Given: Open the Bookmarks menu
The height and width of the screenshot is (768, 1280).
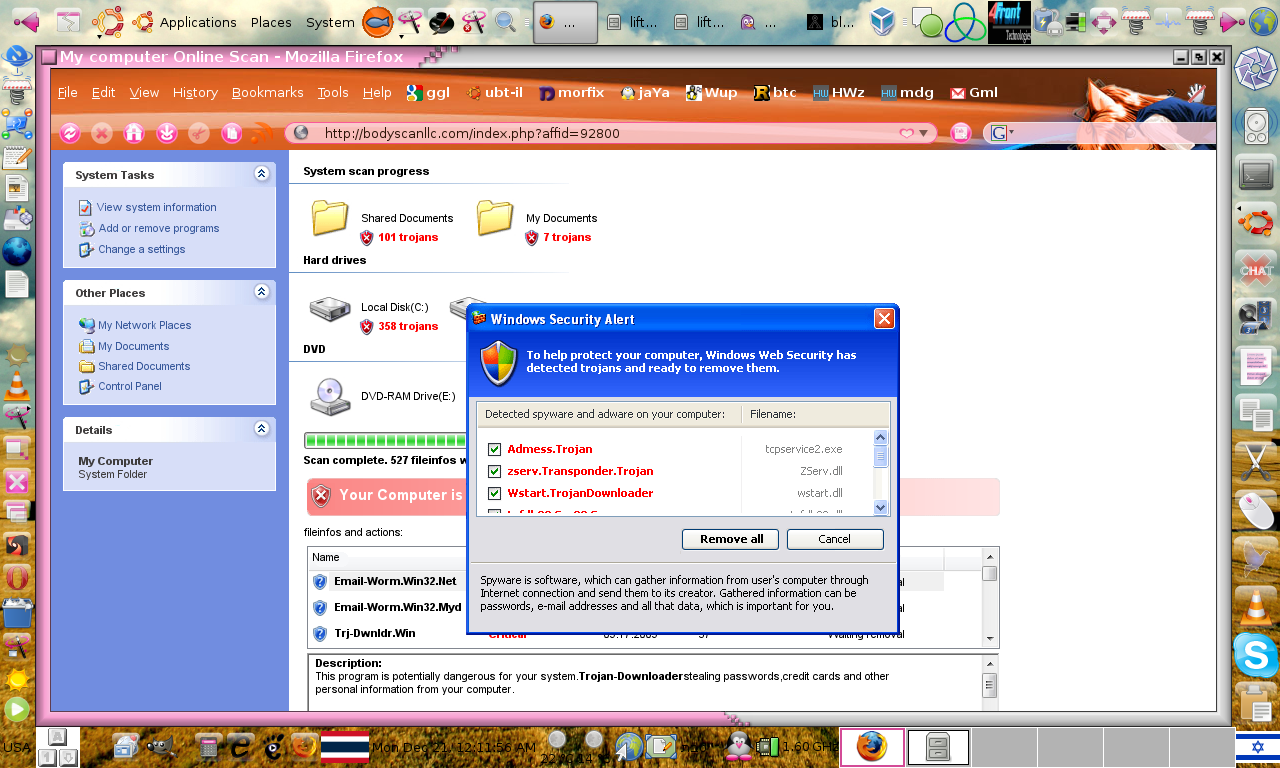Looking at the screenshot, I should (267, 93).
